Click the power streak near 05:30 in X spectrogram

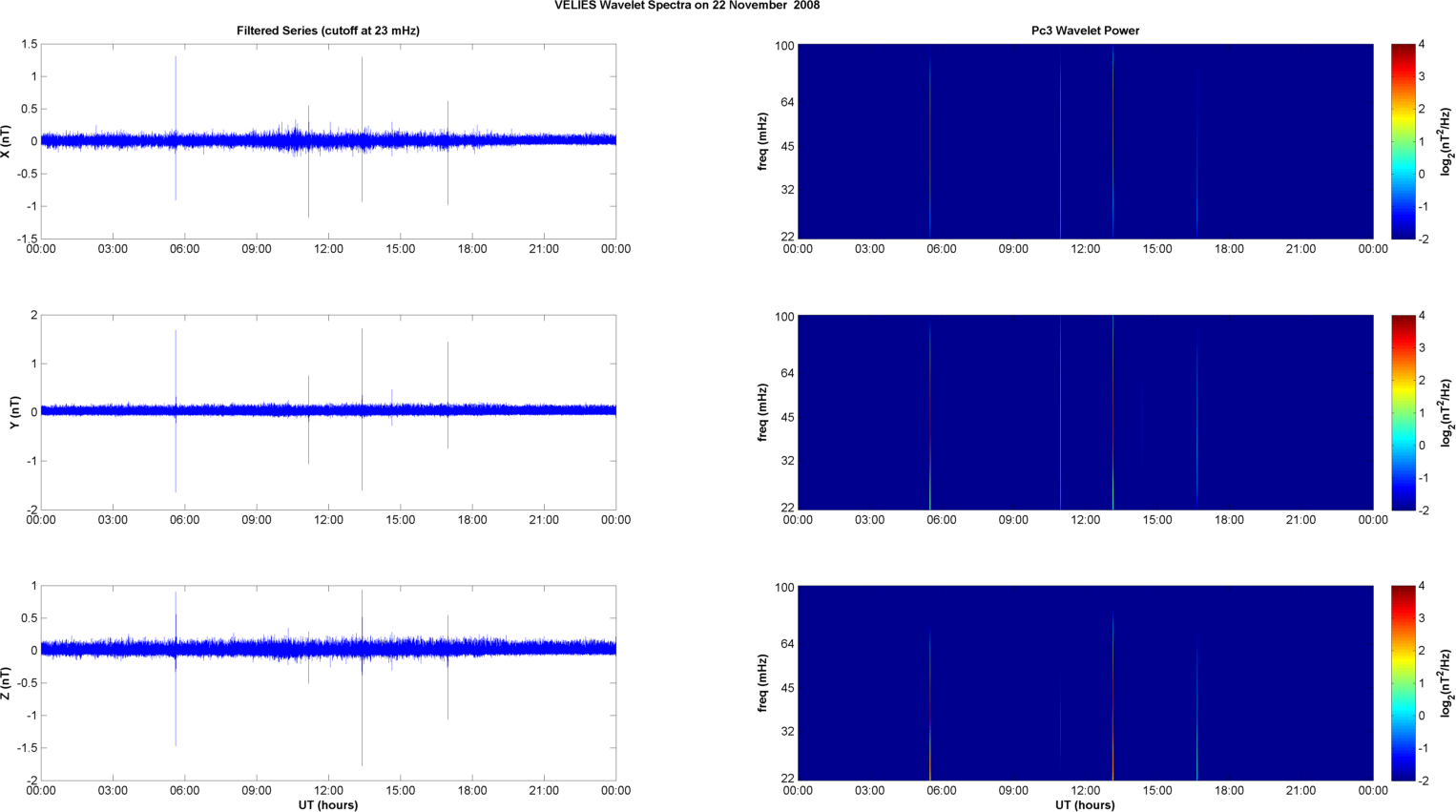click(930, 148)
